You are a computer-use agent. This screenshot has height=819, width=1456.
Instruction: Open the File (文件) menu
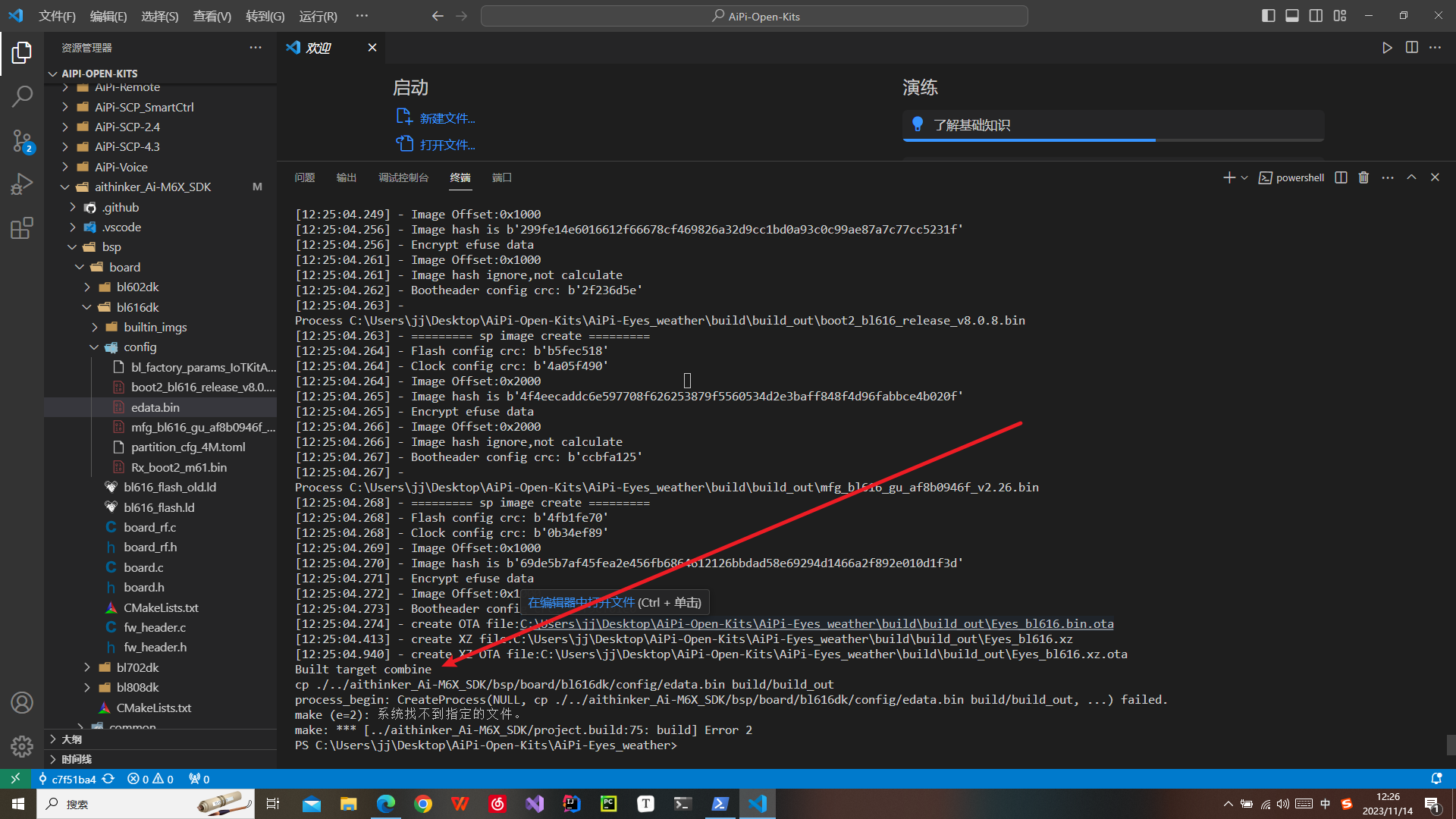pos(57,16)
